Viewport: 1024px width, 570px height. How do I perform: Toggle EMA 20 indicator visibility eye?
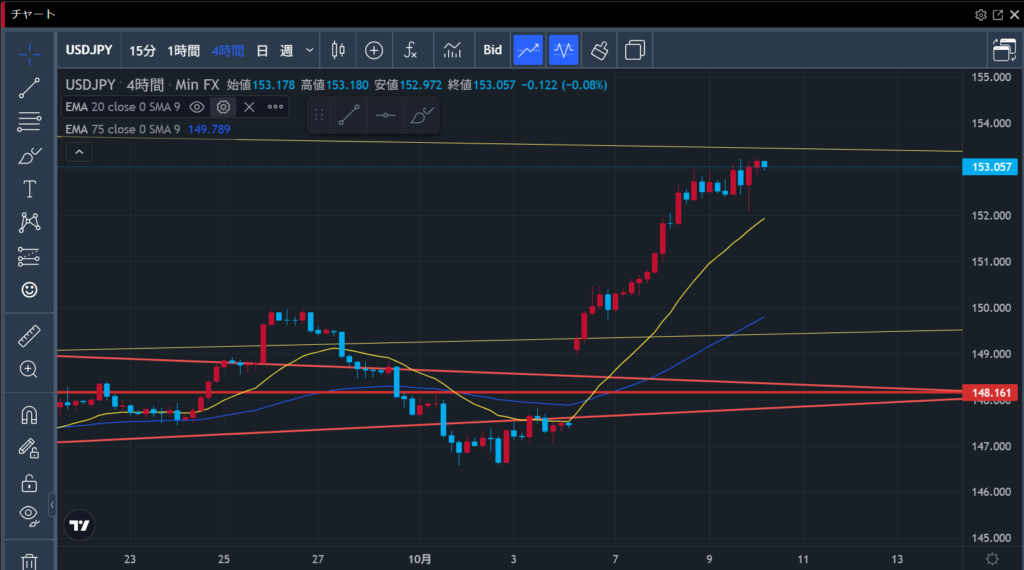click(x=197, y=107)
